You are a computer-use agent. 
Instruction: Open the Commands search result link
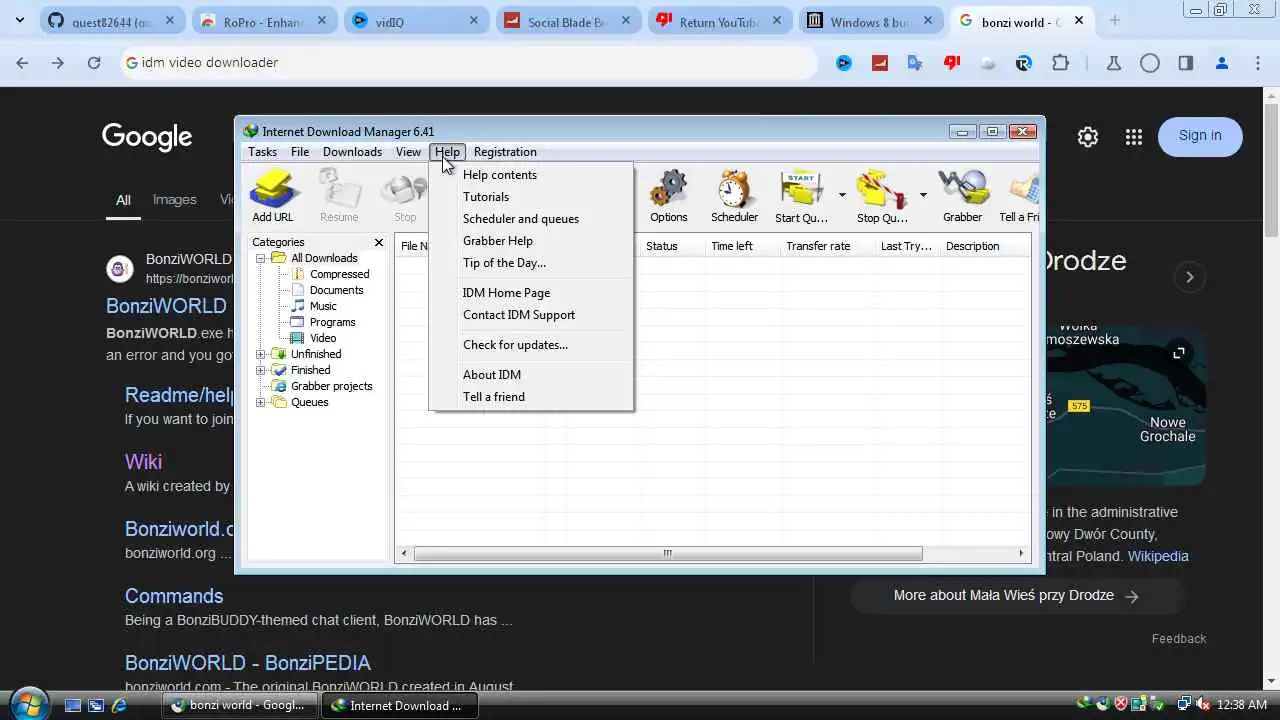(x=174, y=596)
